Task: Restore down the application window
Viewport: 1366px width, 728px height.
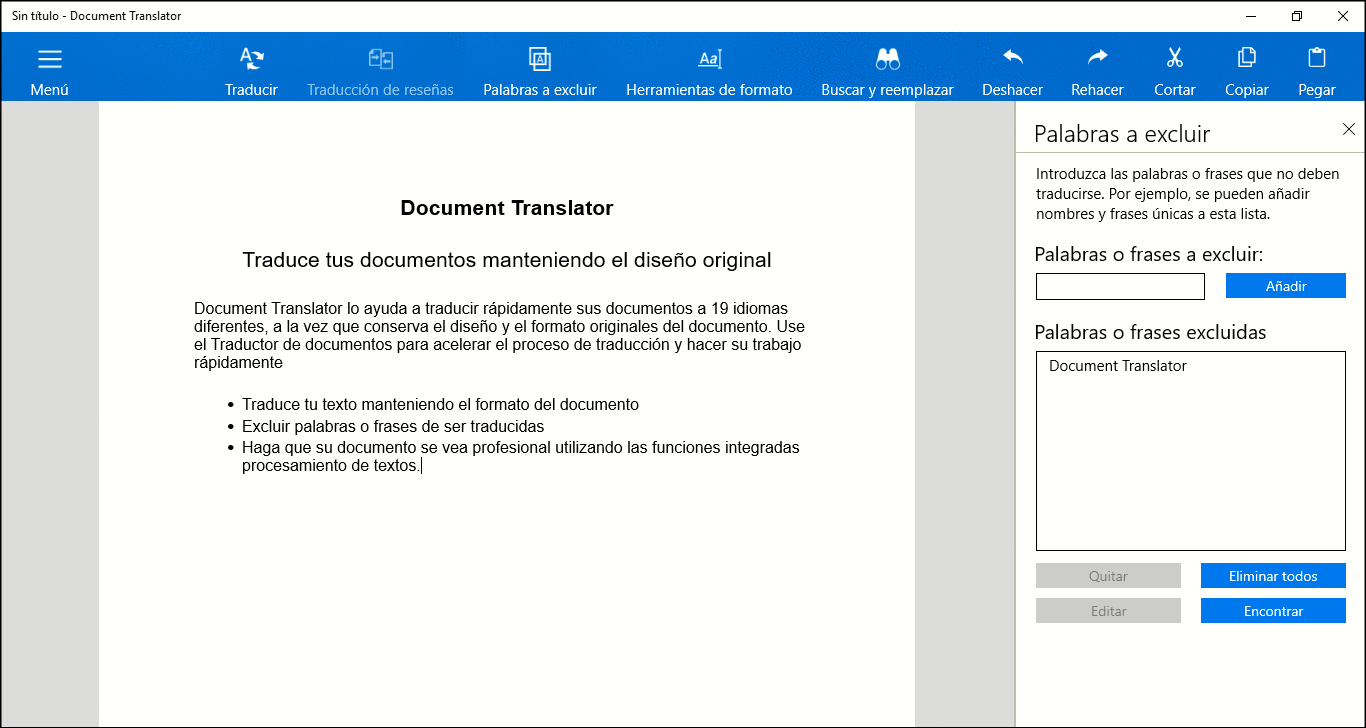Action: pyautogui.click(x=1296, y=16)
